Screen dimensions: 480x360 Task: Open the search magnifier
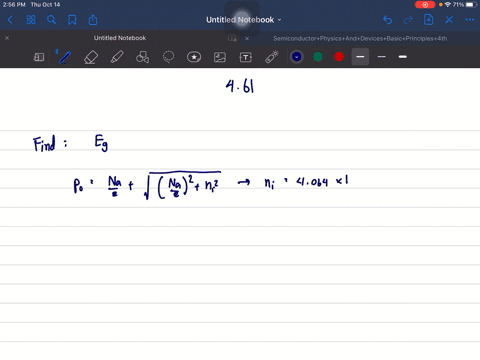pos(51,20)
